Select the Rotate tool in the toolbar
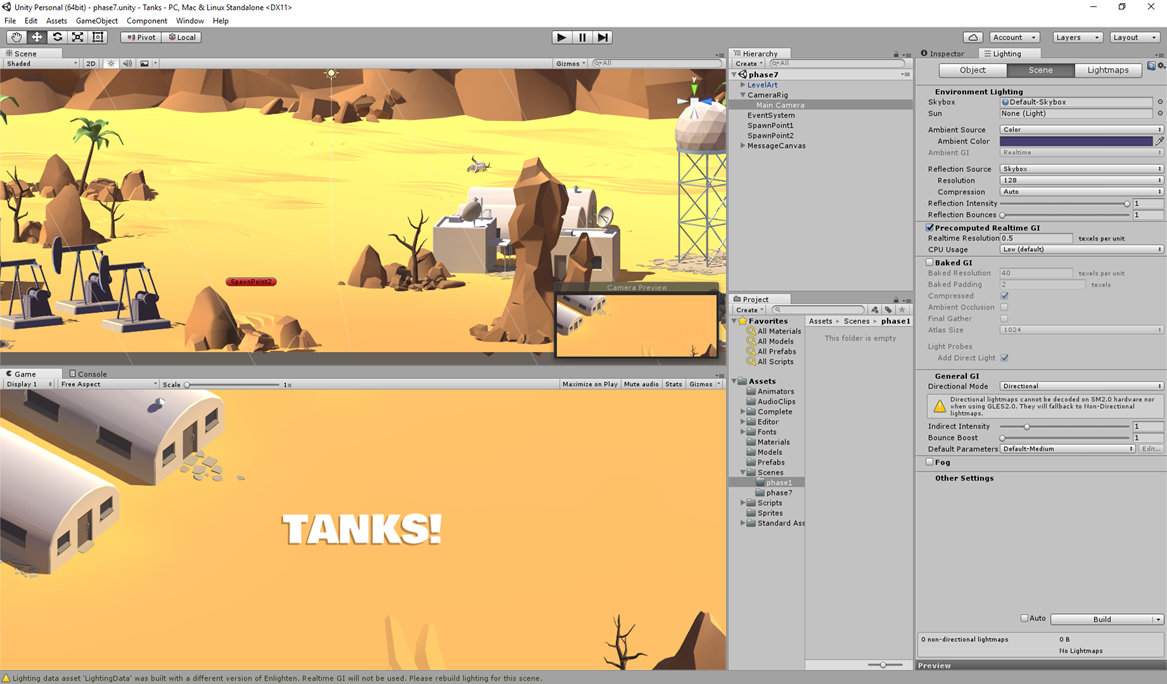 pos(57,37)
